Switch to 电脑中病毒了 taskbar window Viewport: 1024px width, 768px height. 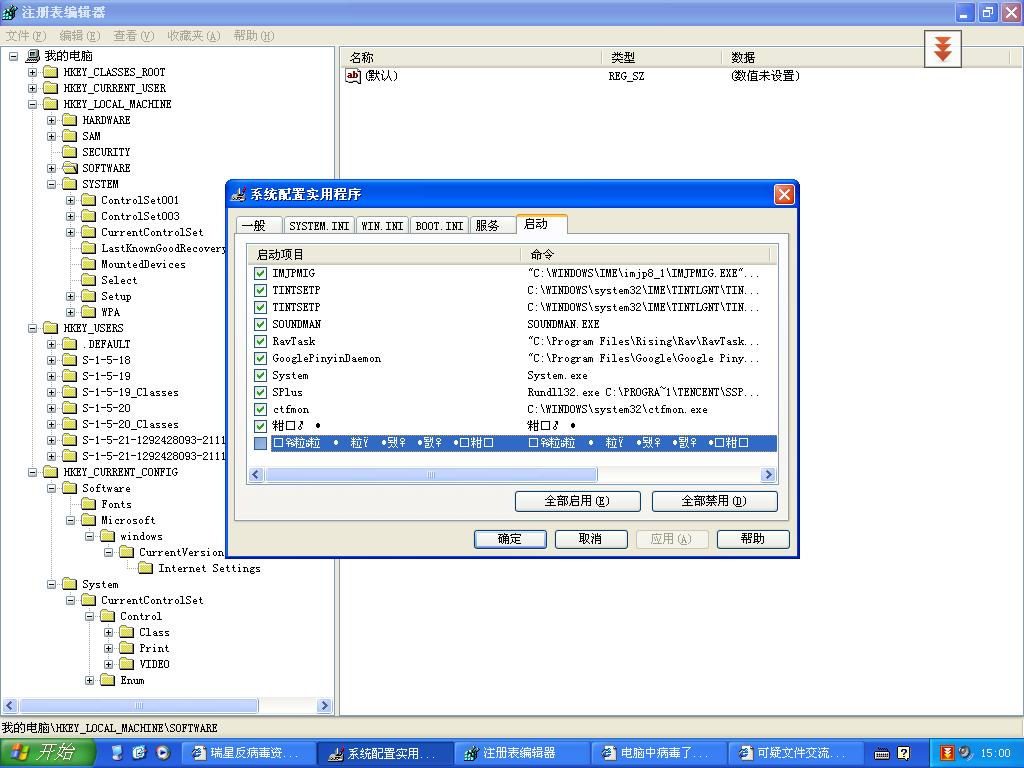[657, 753]
